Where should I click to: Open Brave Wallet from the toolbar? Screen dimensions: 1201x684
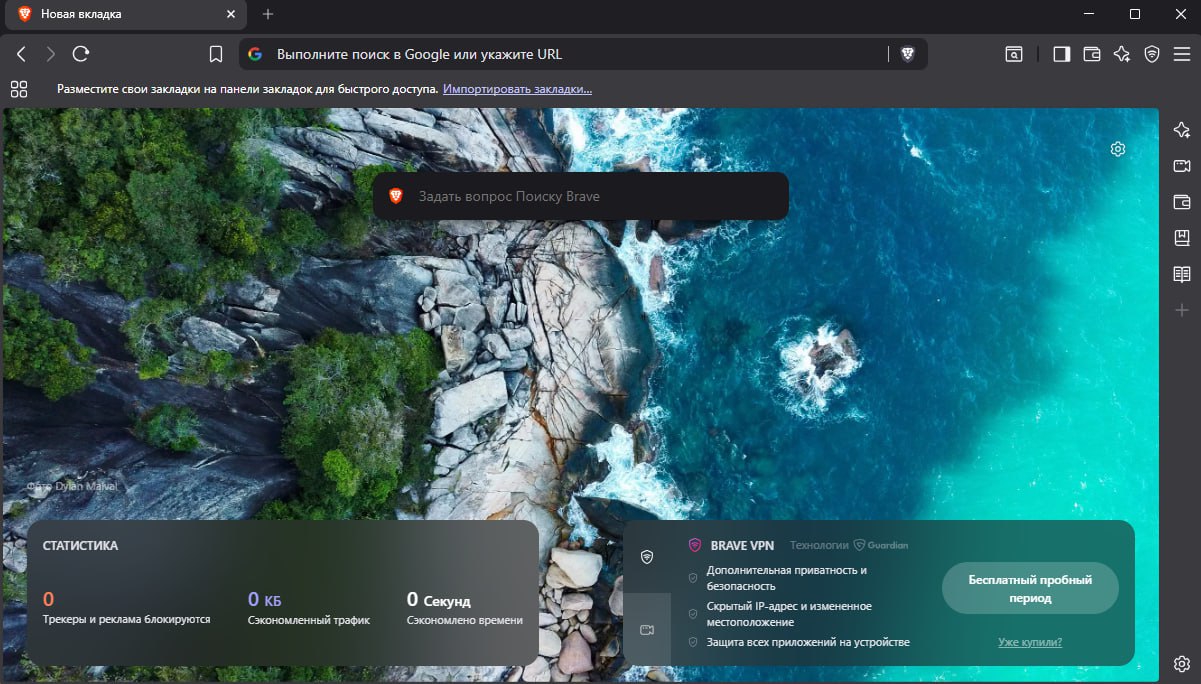click(x=1092, y=54)
